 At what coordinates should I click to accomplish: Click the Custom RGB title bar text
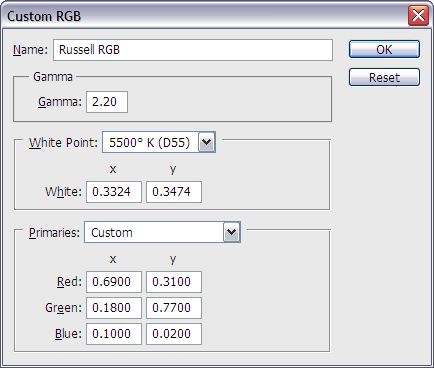[x=44, y=16]
